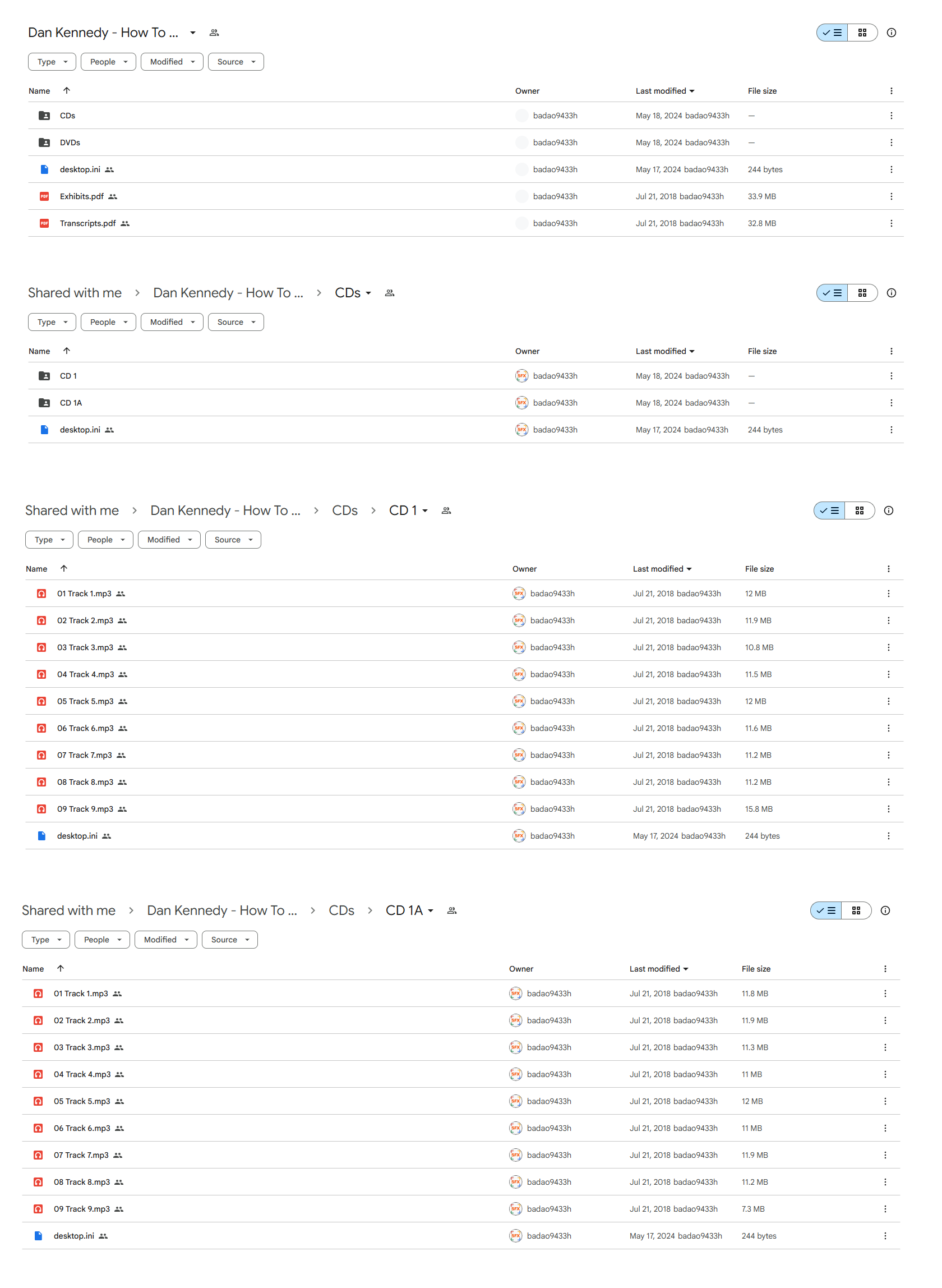
Task: Reverse sort direction arrow beside Name in top panel
Action: [x=66, y=90]
